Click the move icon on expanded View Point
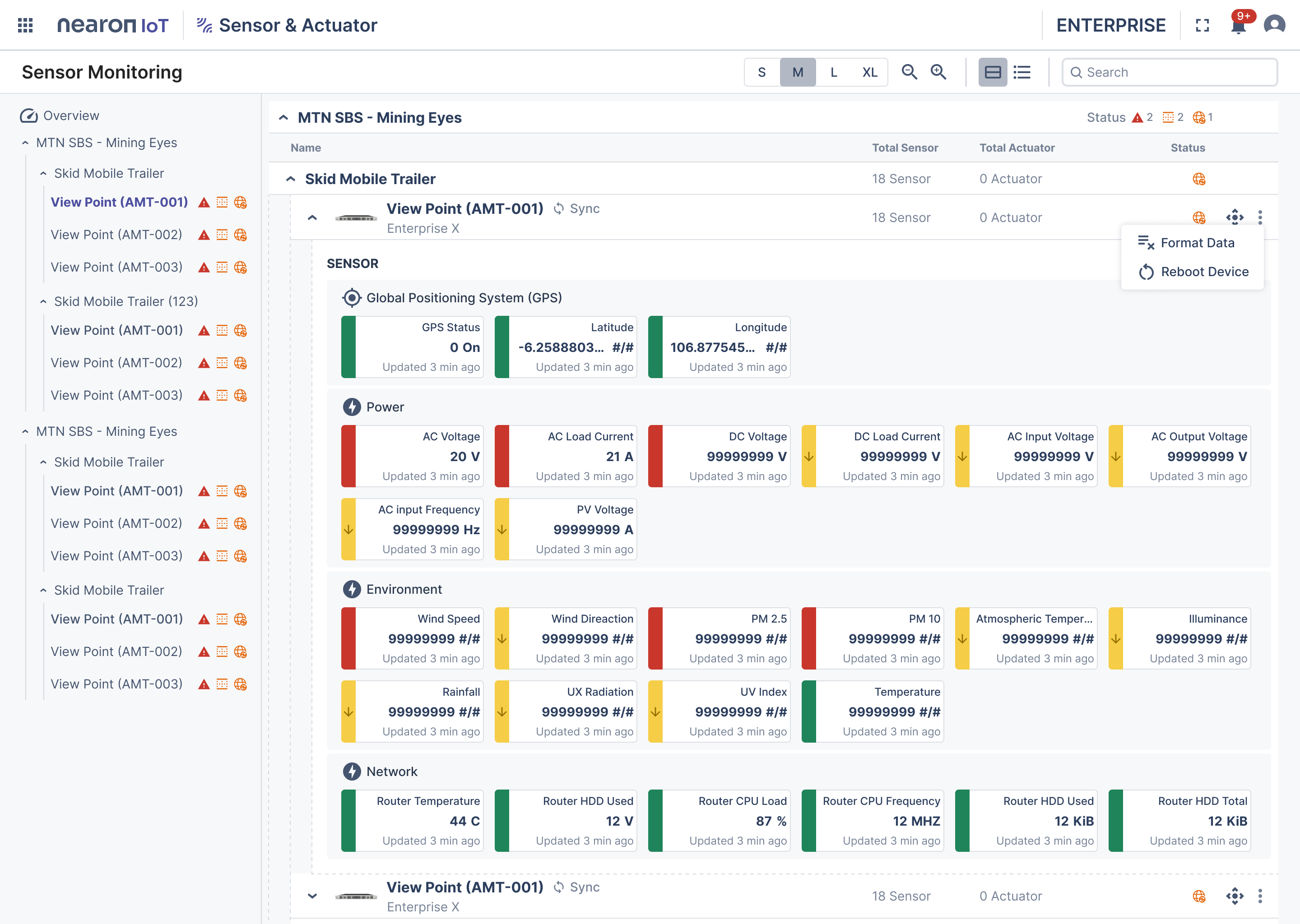 (1235, 217)
